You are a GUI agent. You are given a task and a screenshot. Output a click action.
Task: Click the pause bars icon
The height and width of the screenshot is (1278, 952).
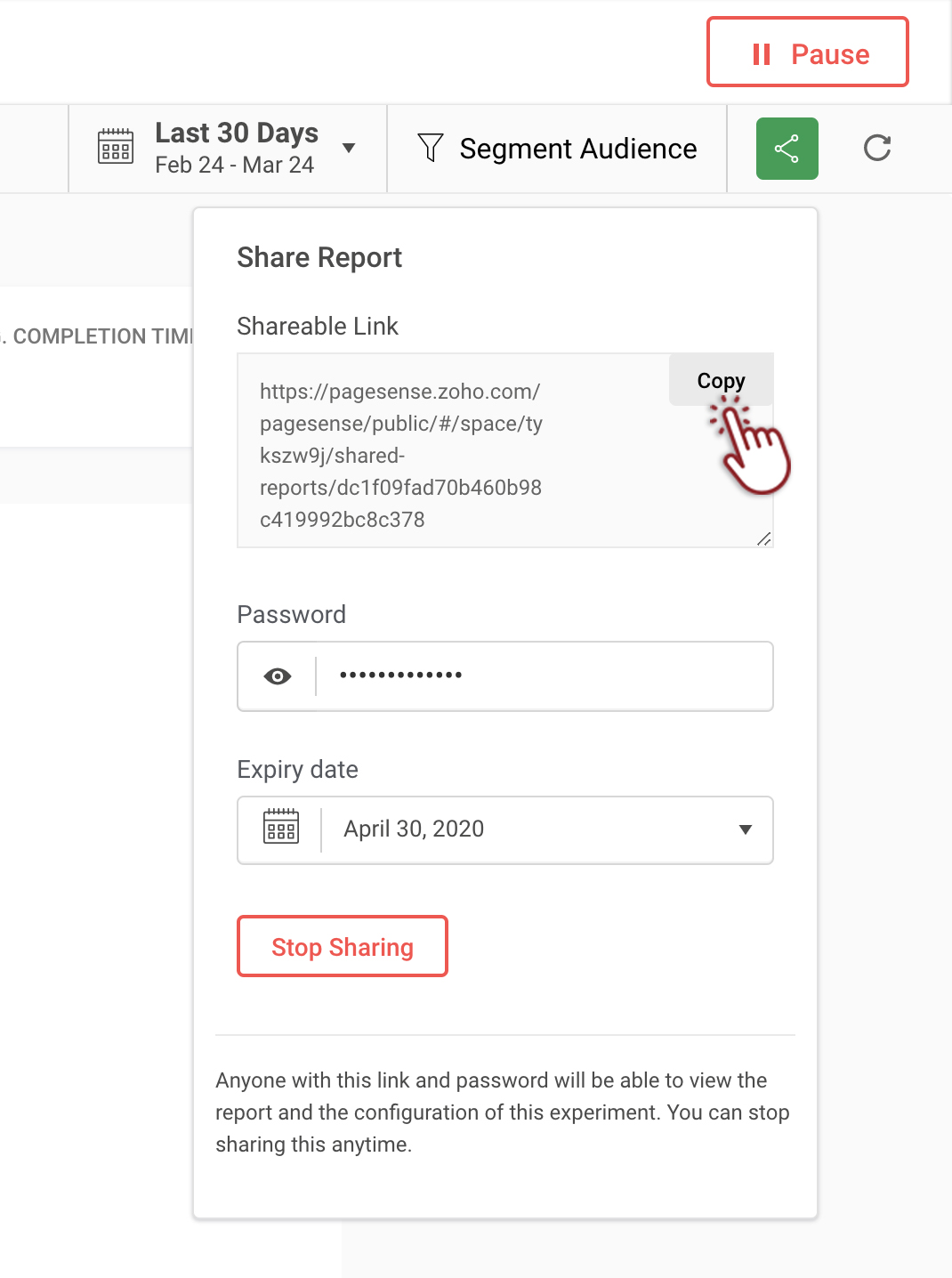762,54
